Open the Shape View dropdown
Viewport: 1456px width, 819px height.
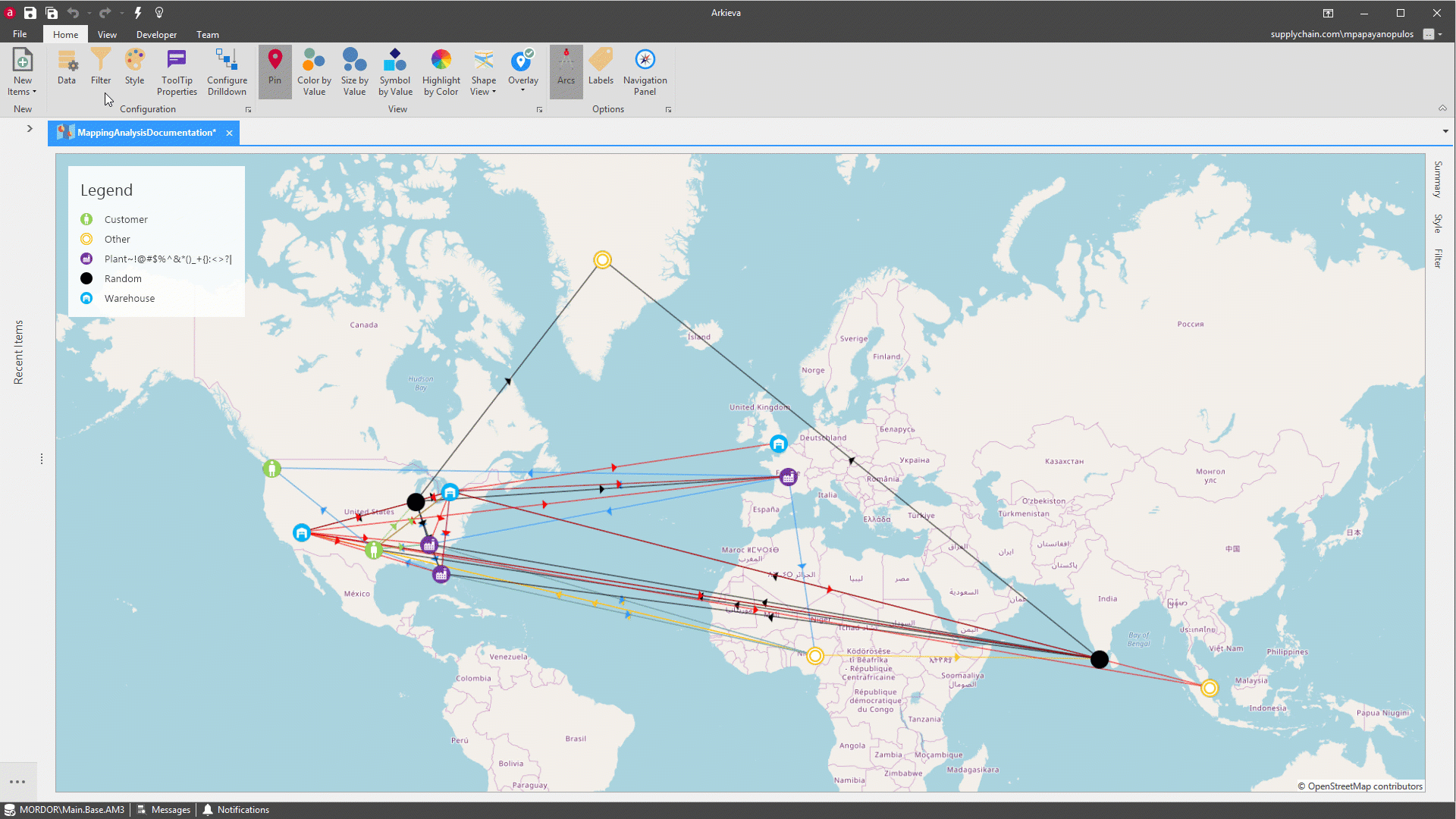tap(483, 72)
